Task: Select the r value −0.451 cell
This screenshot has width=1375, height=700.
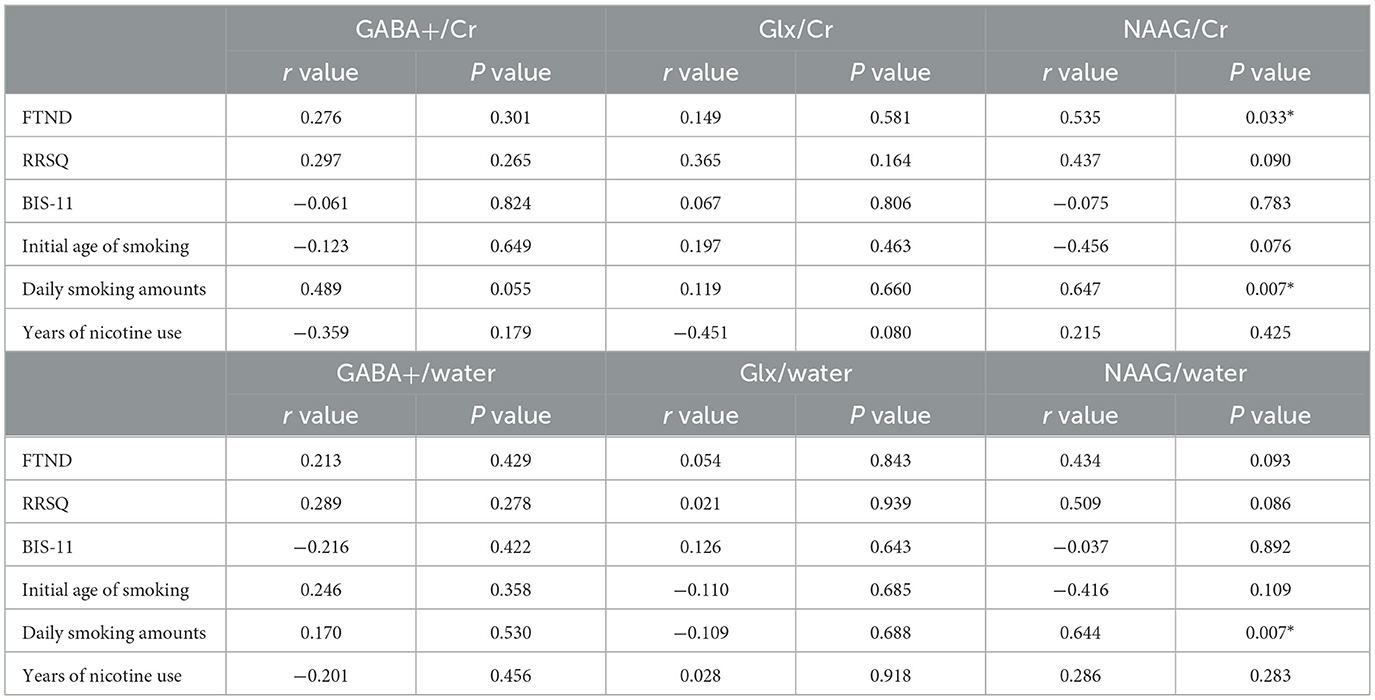Action: (x=700, y=332)
